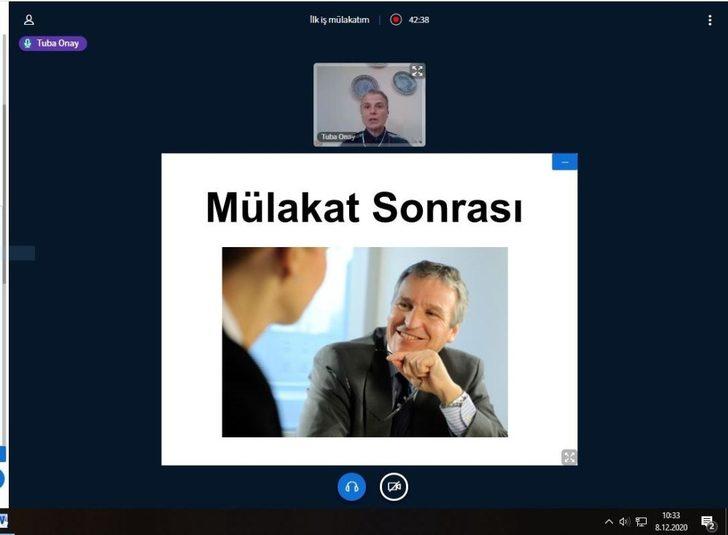Open the taskbar volume control
728x535 pixels.
(624, 522)
